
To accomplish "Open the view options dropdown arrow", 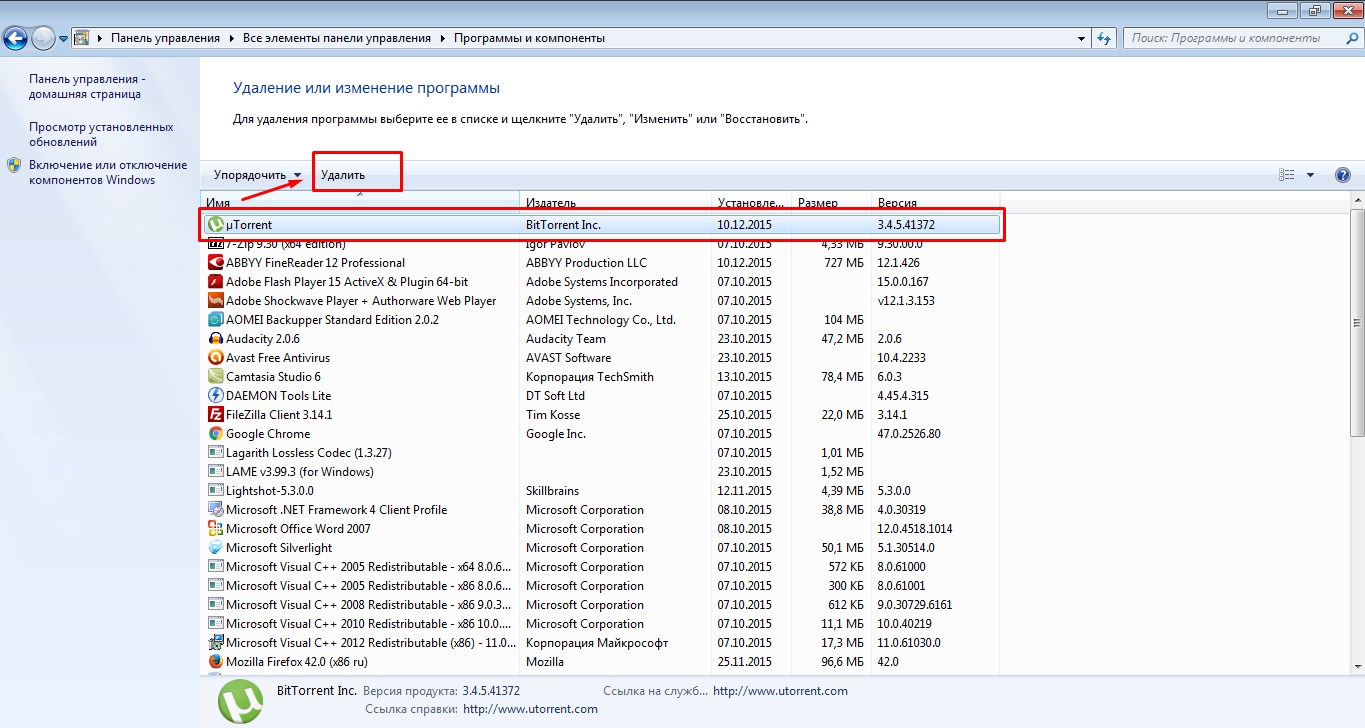I will point(1310,175).
